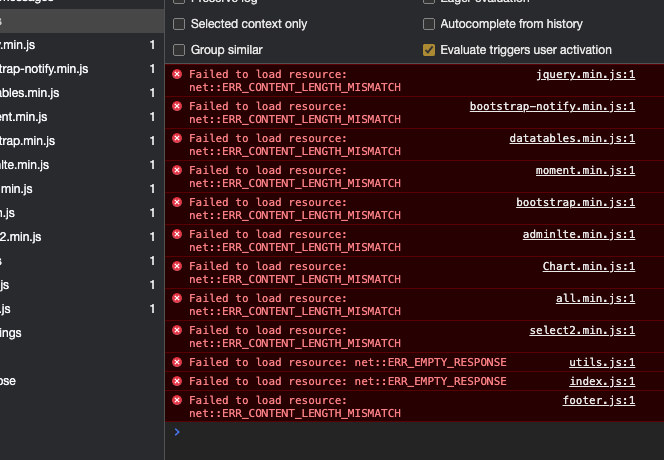Open the moment.min.js:1 source link
The image size is (664, 460).
(x=585, y=170)
